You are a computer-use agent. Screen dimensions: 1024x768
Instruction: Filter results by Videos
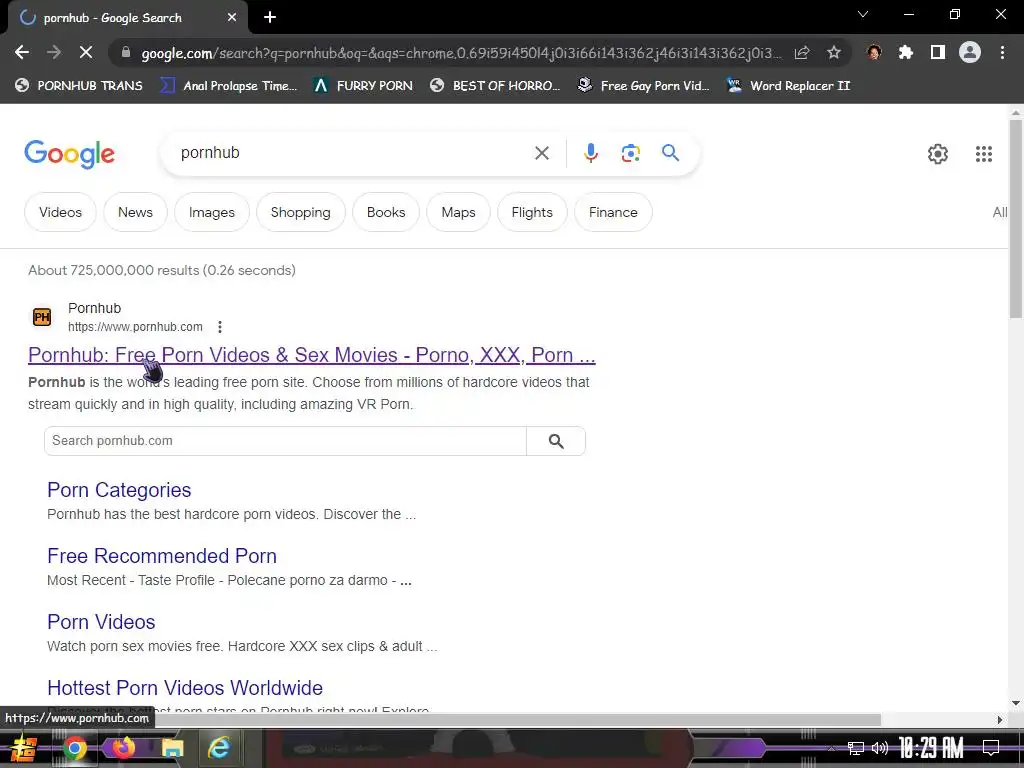[60, 212]
